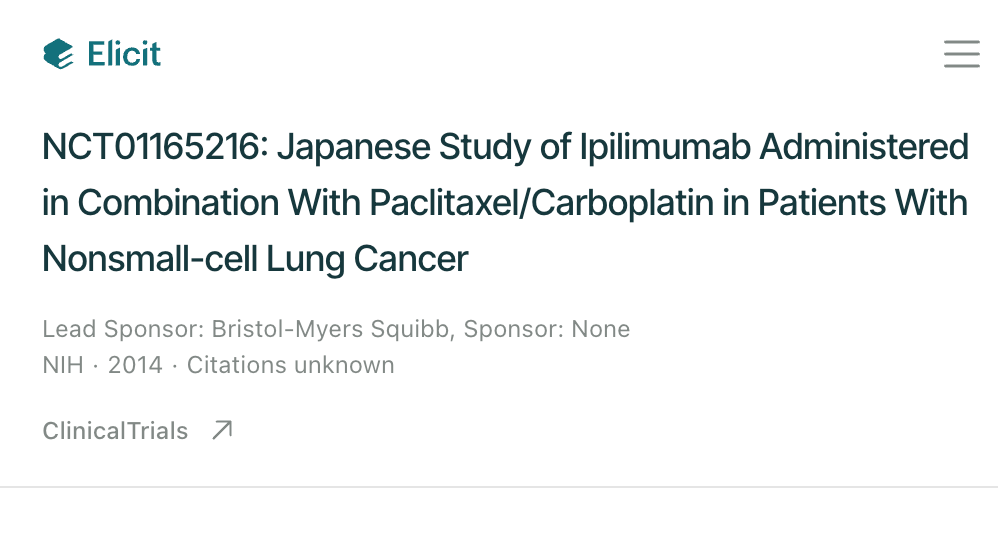The image size is (998, 560).
Task: Open the hamburger navigation menu
Action: 962,53
